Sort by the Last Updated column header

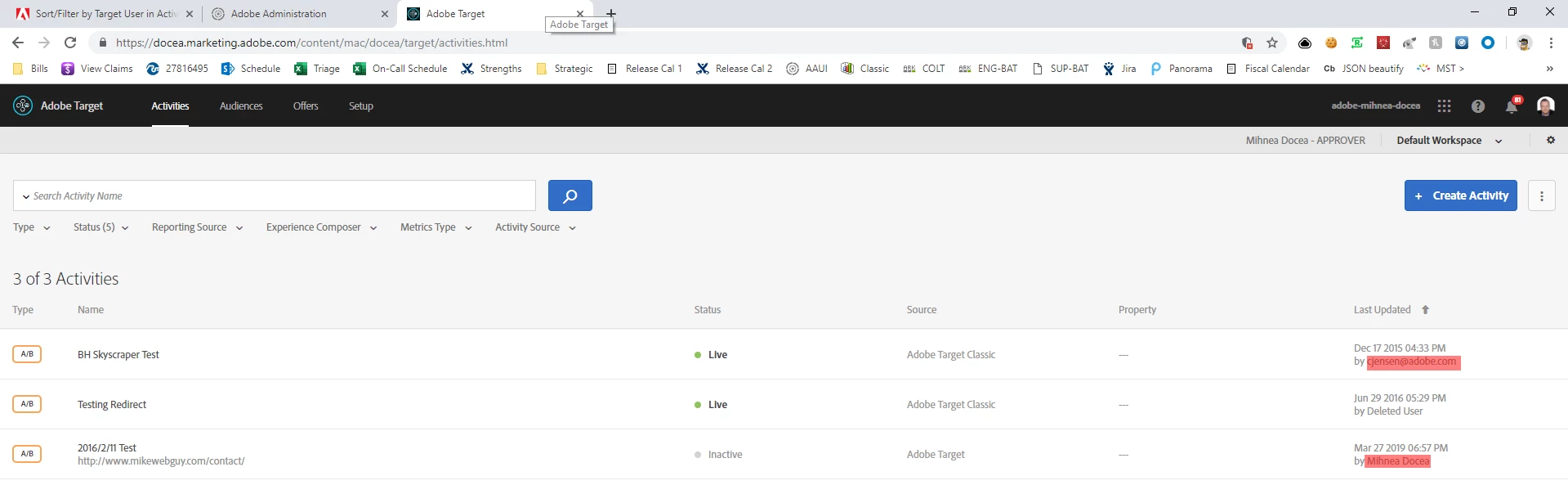pos(1382,309)
